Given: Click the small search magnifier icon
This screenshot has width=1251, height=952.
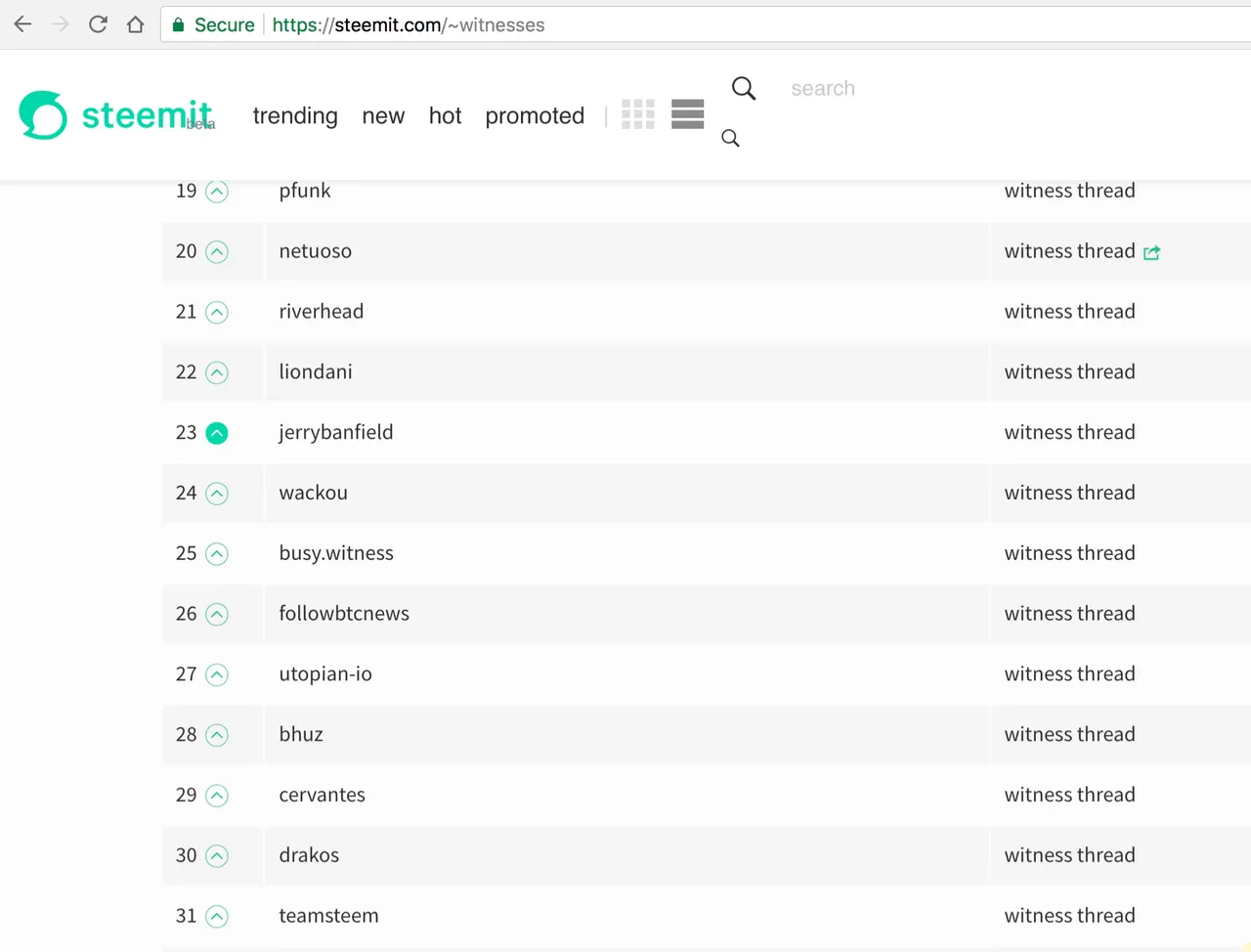Looking at the screenshot, I should pyautogui.click(x=730, y=139).
